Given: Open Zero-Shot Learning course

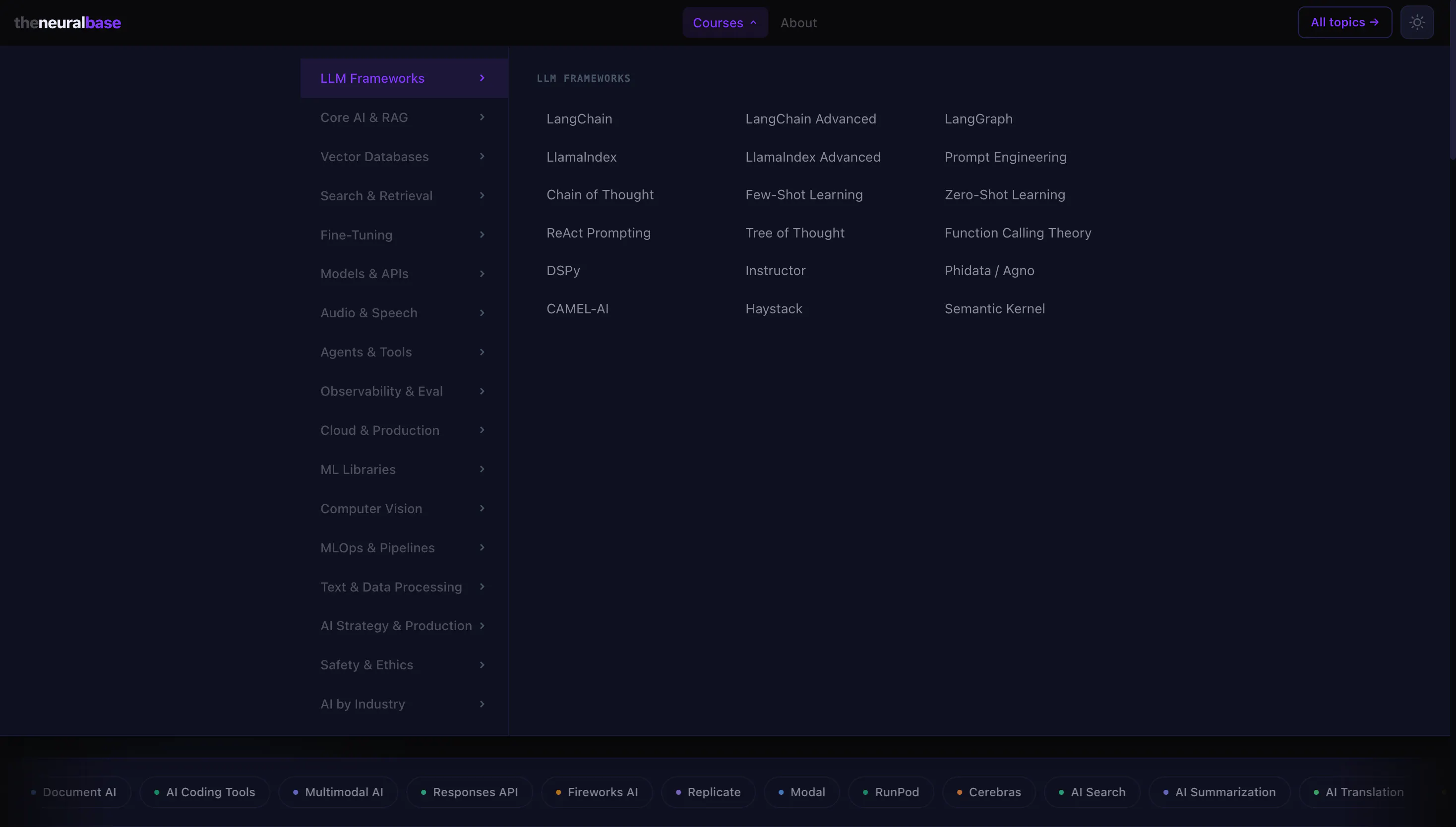Looking at the screenshot, I should click(1004, 195).
